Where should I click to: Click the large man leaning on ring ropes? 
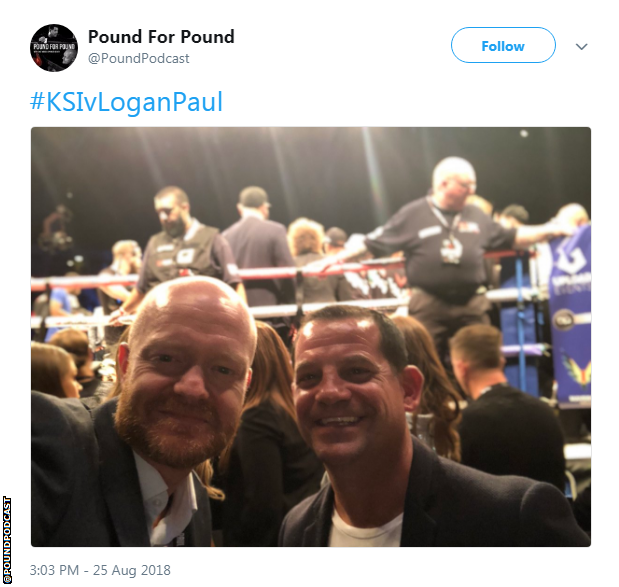(x=444, y=253)
